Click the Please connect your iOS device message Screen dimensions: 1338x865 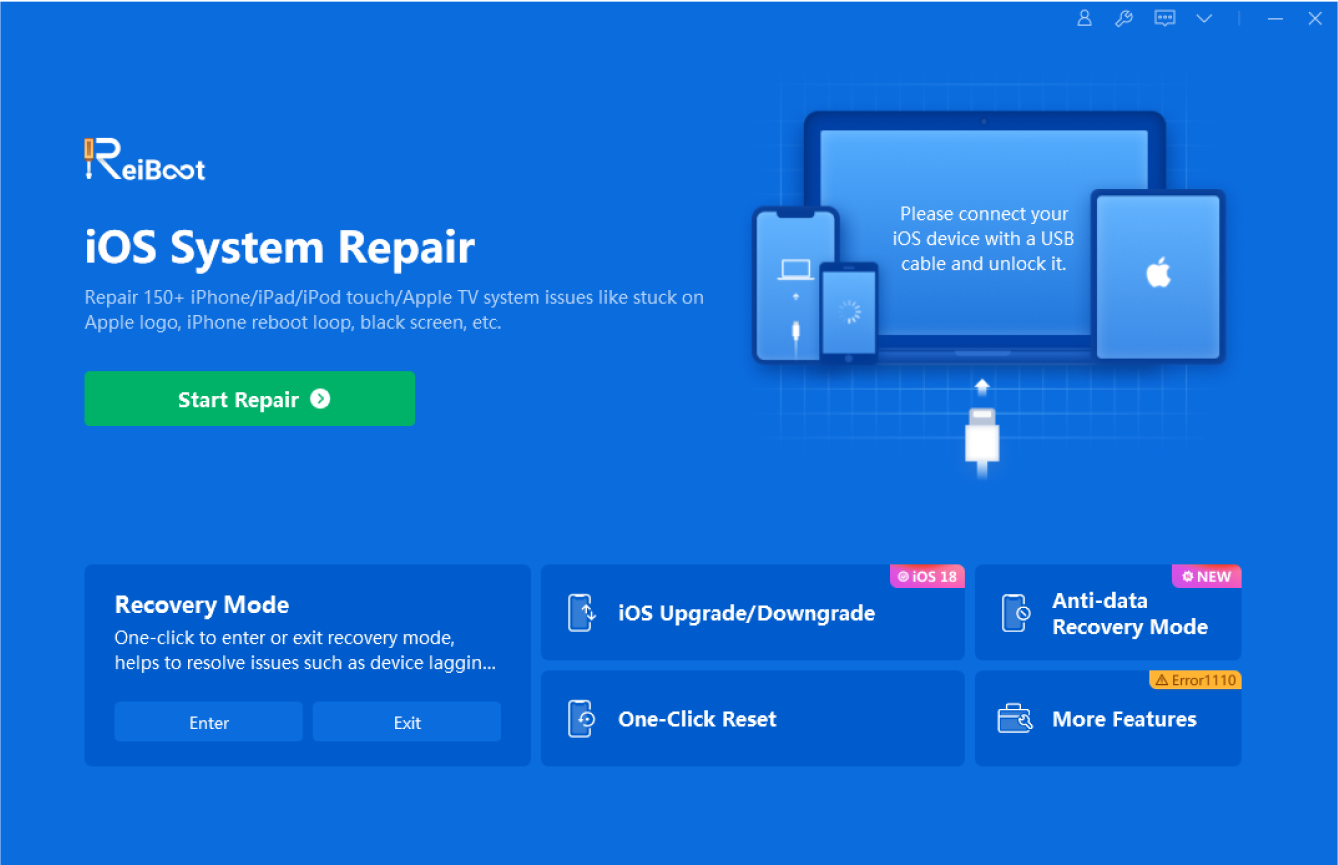(983, 239)
